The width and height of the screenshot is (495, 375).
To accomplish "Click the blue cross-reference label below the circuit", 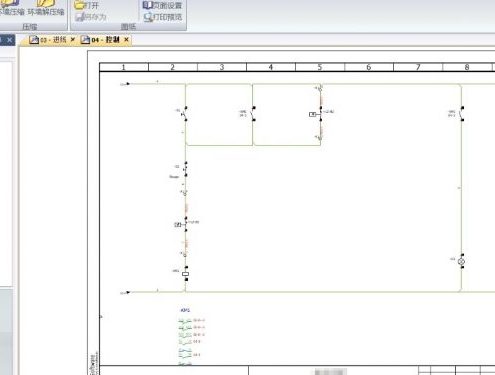I will [x=185, y=310].
